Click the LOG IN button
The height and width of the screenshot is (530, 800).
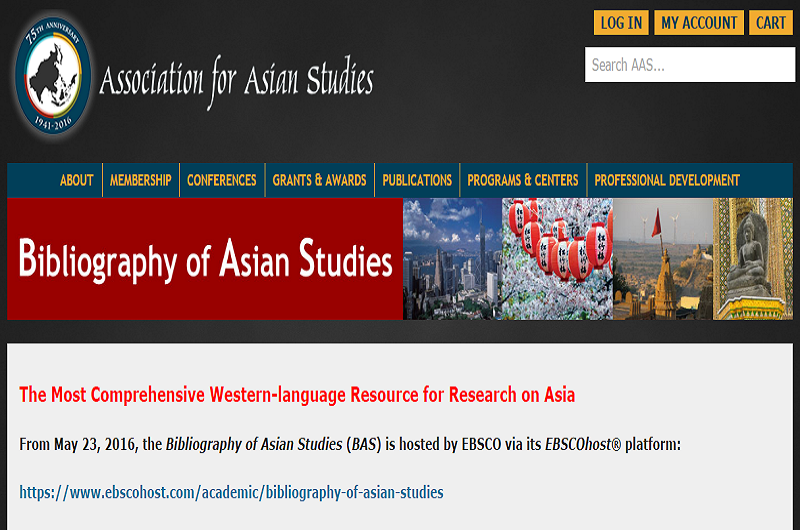(x=621, y=23)
